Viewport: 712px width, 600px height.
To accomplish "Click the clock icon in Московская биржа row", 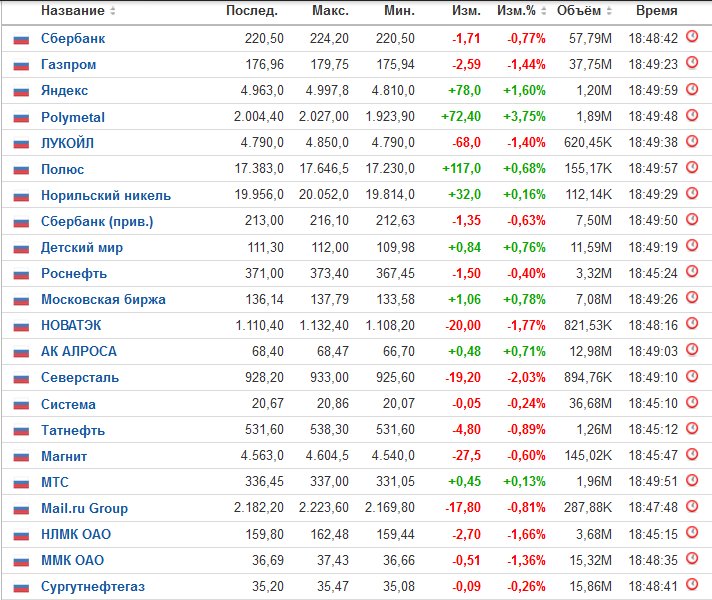I will point(692,297).
